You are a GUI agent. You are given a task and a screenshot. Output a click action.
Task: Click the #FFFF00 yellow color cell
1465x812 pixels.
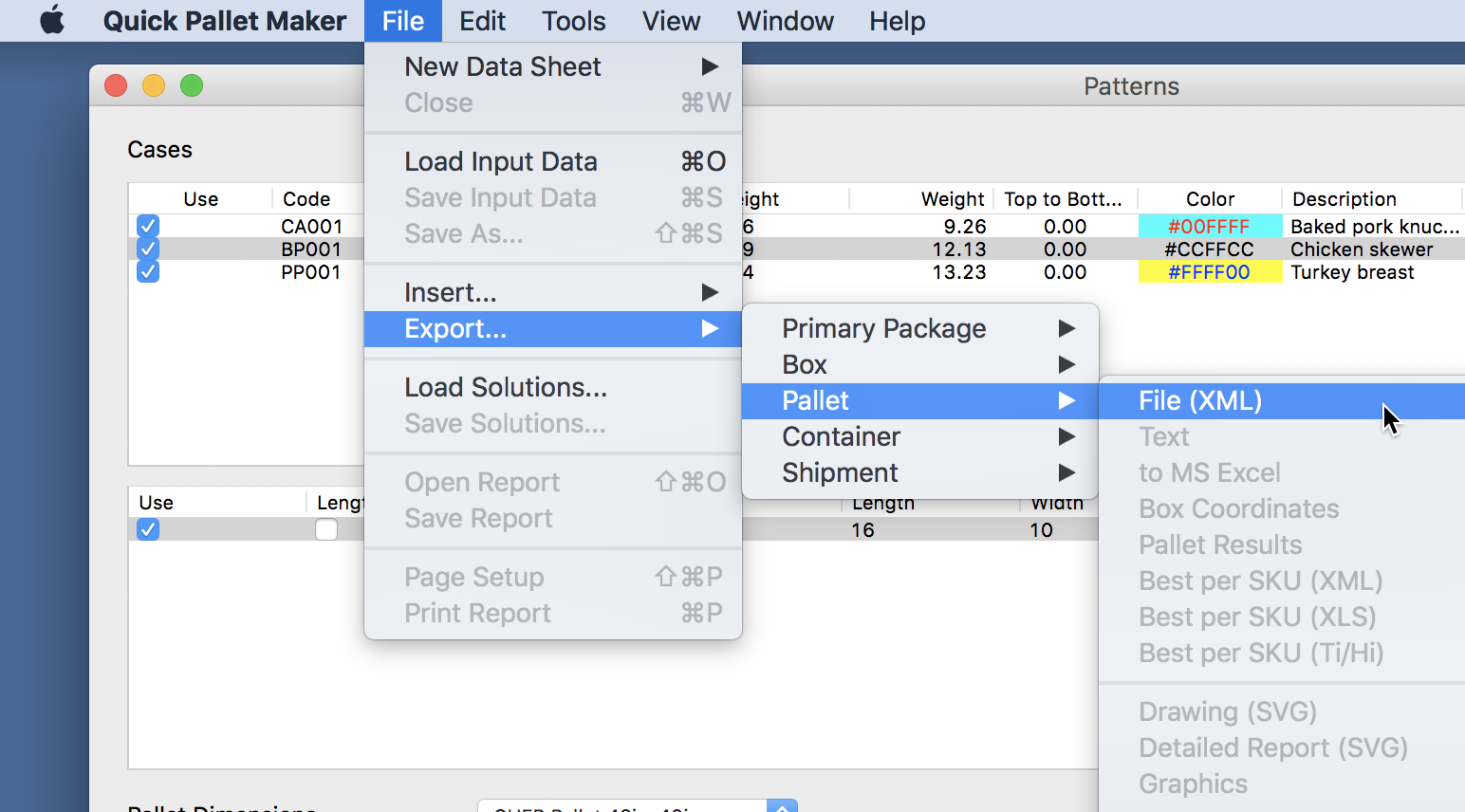point(1209,272)
